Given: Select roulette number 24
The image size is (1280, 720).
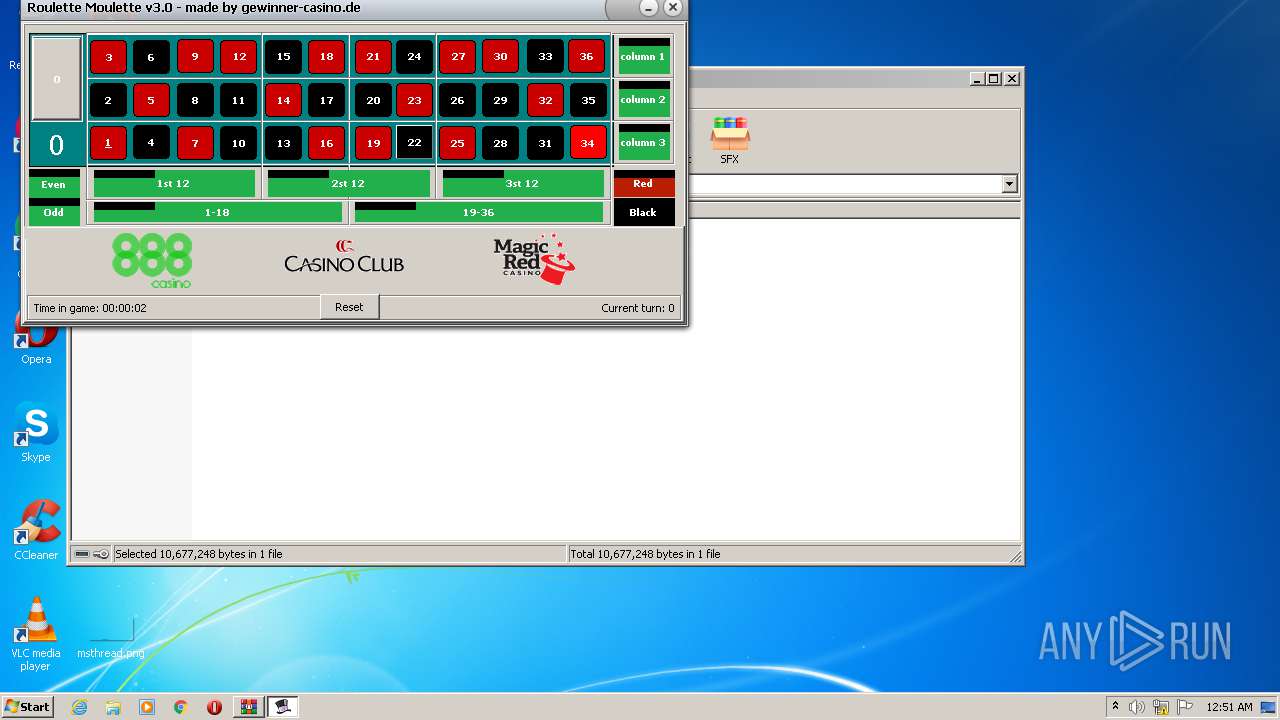Looking at the screenshot, I should tap(414, 57).
